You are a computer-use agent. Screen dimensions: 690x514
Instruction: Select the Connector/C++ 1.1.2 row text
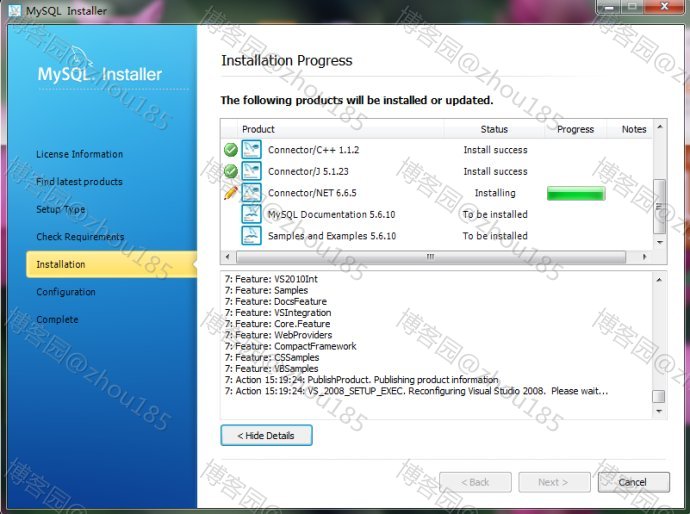[x=313, y=150]
